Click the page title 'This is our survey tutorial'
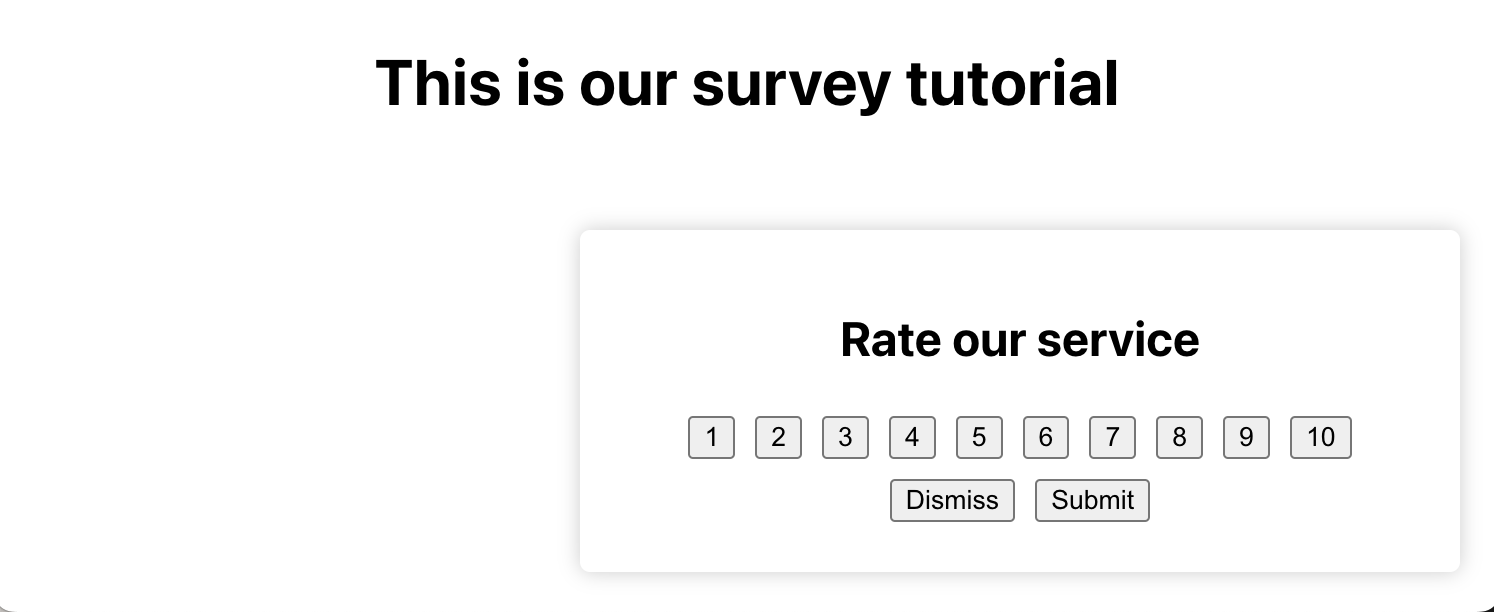Viewport: 1494px width, 612px height. click(747, 83)
